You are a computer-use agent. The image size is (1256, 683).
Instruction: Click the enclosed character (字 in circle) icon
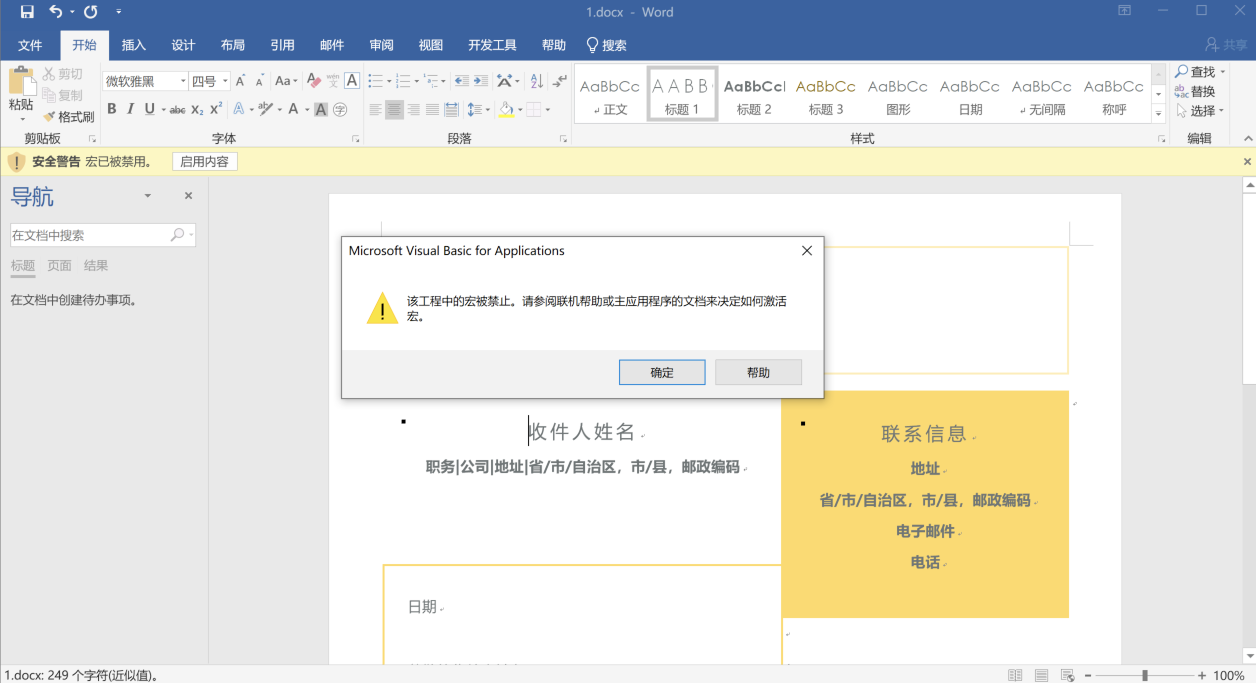click(x=340, y=109)
